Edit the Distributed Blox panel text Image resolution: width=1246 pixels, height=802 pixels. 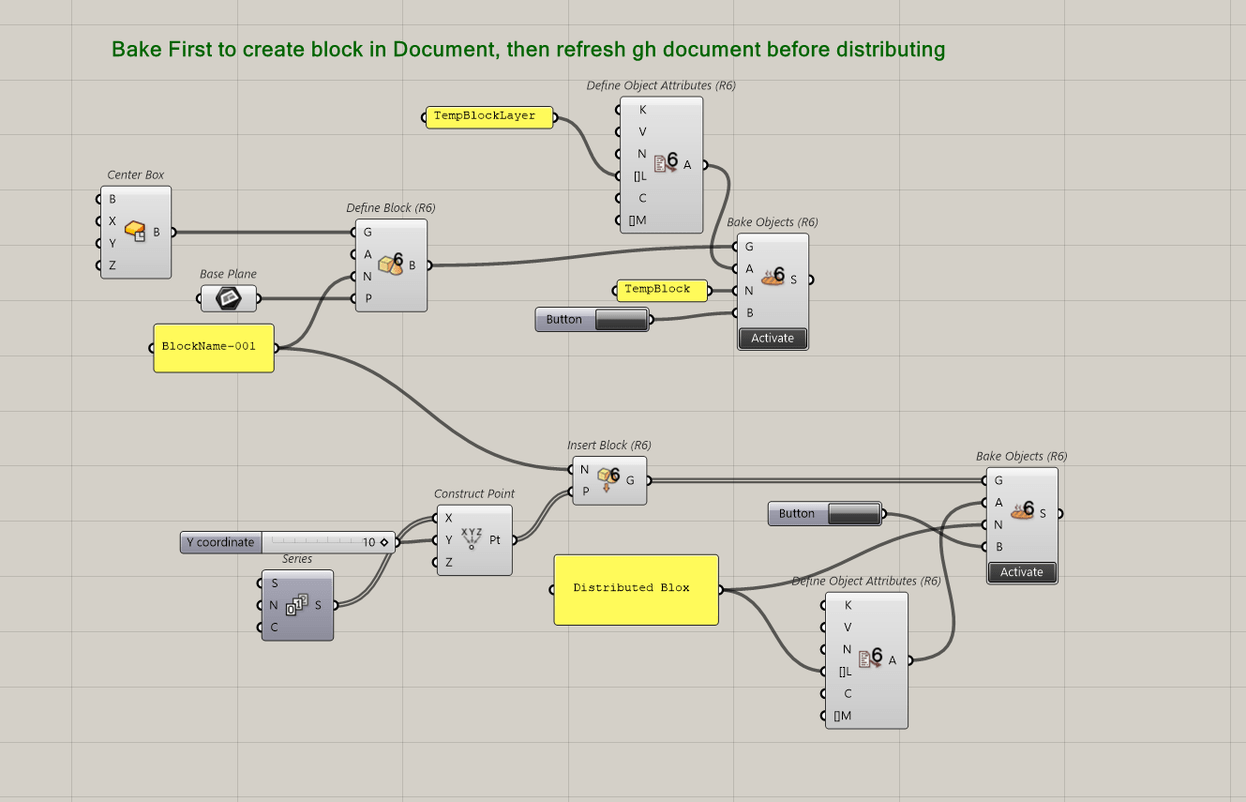[635, 589]
